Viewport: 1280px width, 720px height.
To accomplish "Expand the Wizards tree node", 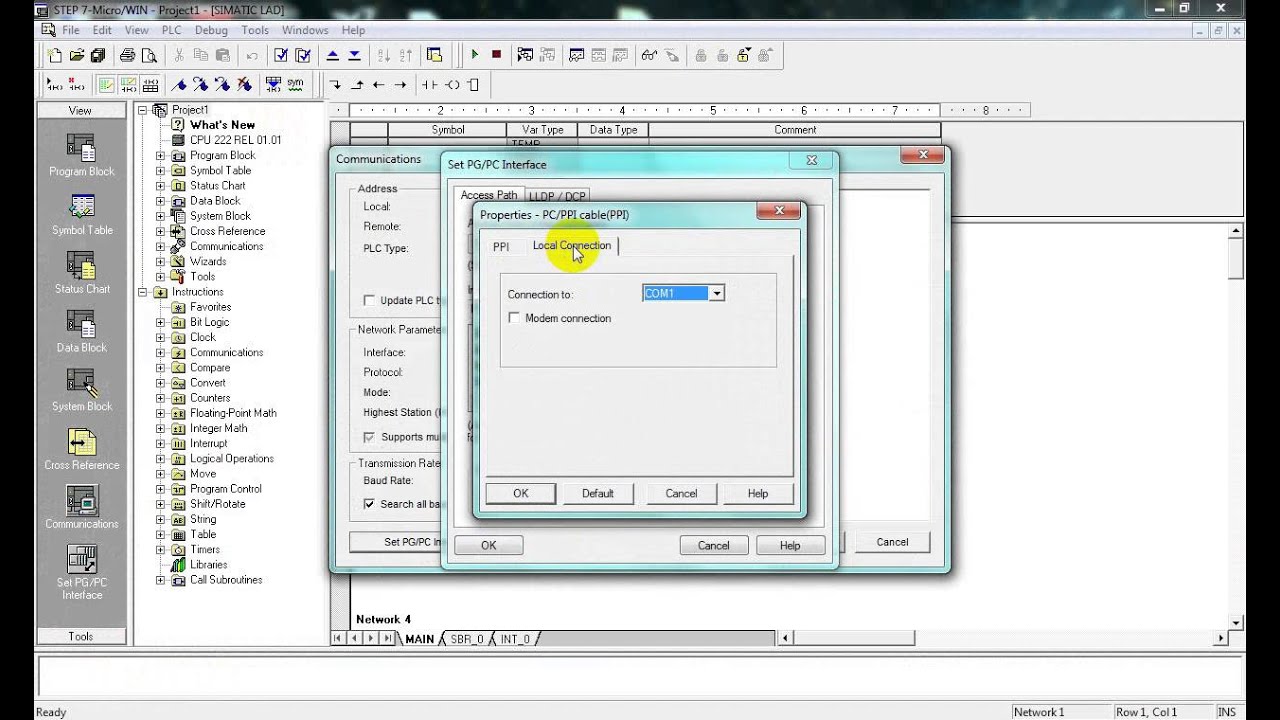I will 160,262.
